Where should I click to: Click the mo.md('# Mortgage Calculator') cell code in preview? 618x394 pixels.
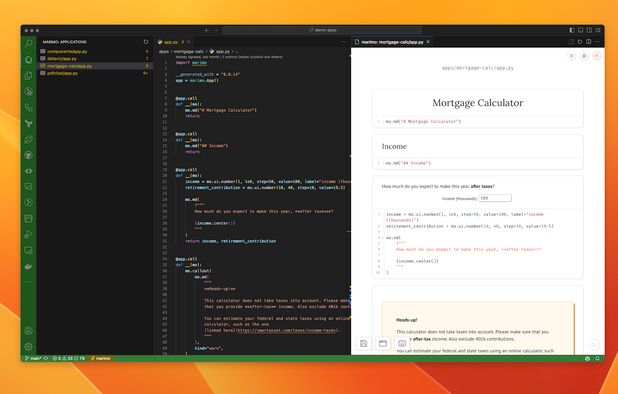pyautogui.click(x=423, y=121)
